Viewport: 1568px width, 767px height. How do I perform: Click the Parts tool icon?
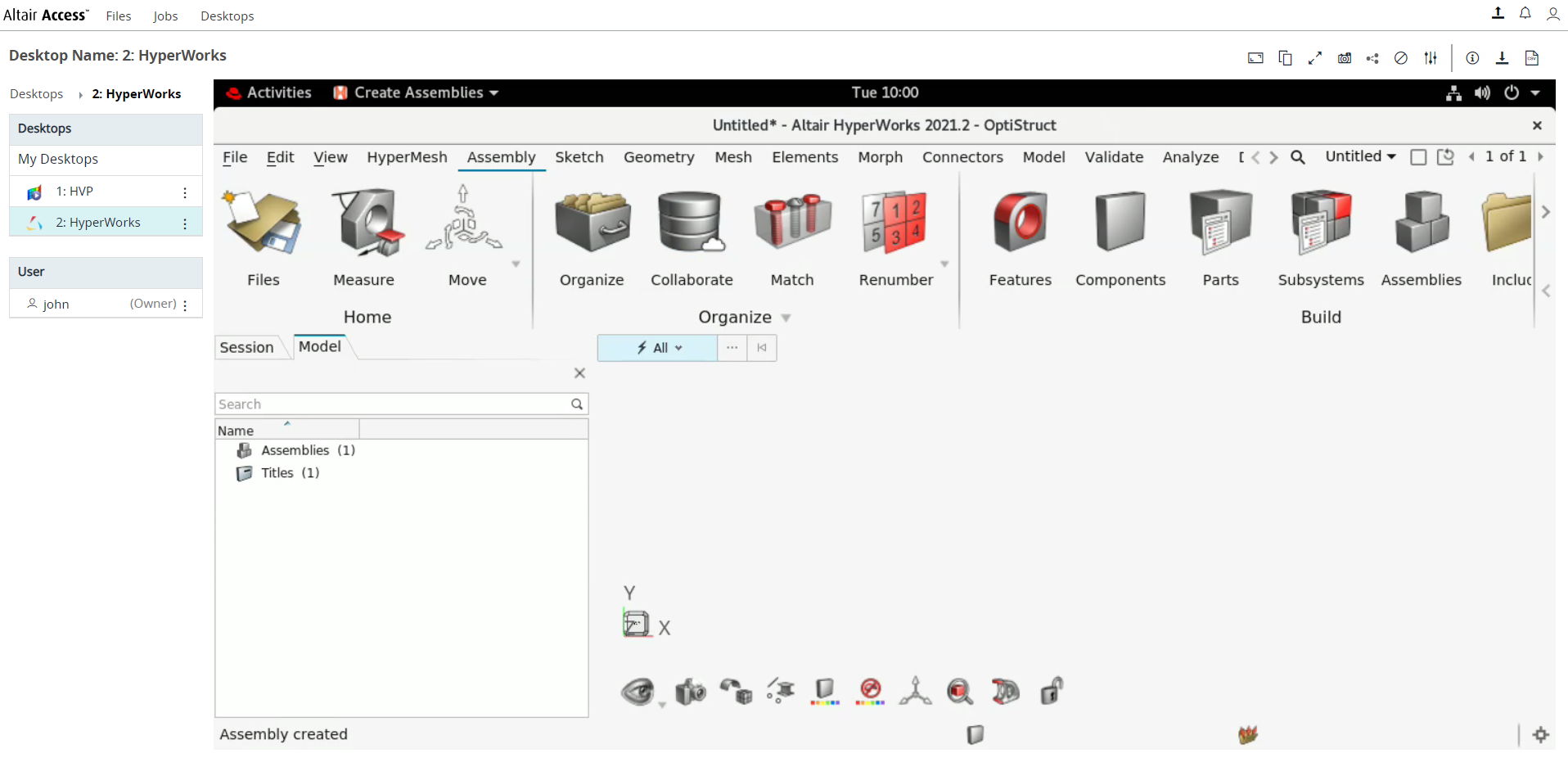[1220, 223]
